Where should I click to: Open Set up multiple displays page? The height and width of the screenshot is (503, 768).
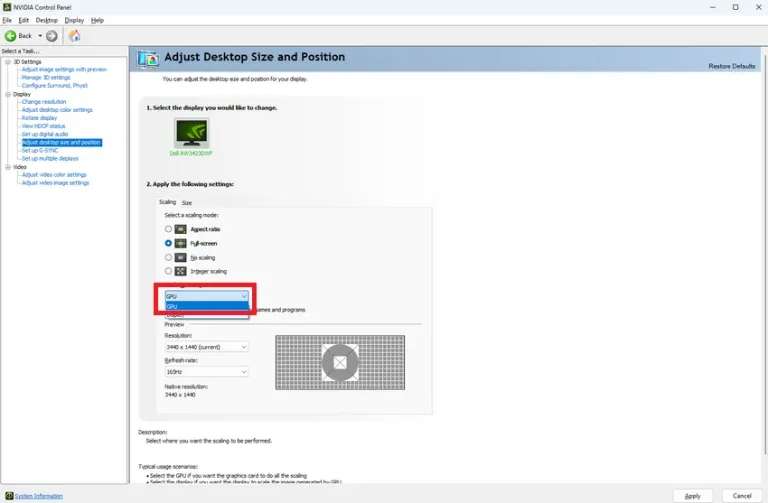pyautogui.click(x=50, y=159)
